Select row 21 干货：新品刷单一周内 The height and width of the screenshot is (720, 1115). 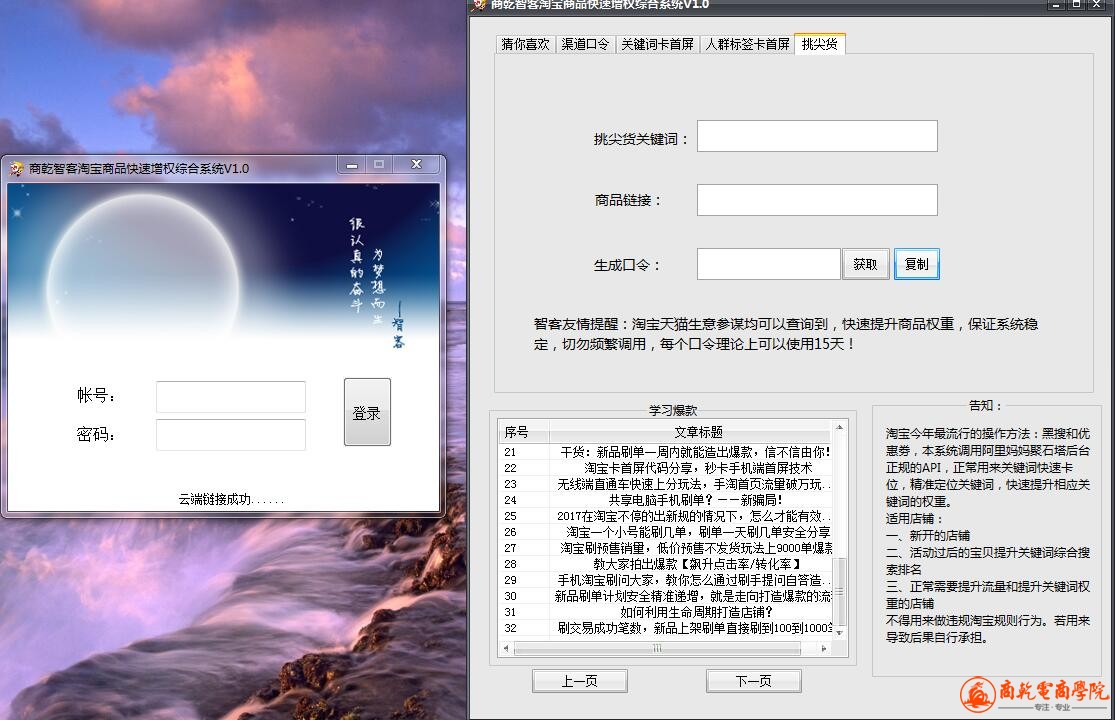[x=666, y=452]
